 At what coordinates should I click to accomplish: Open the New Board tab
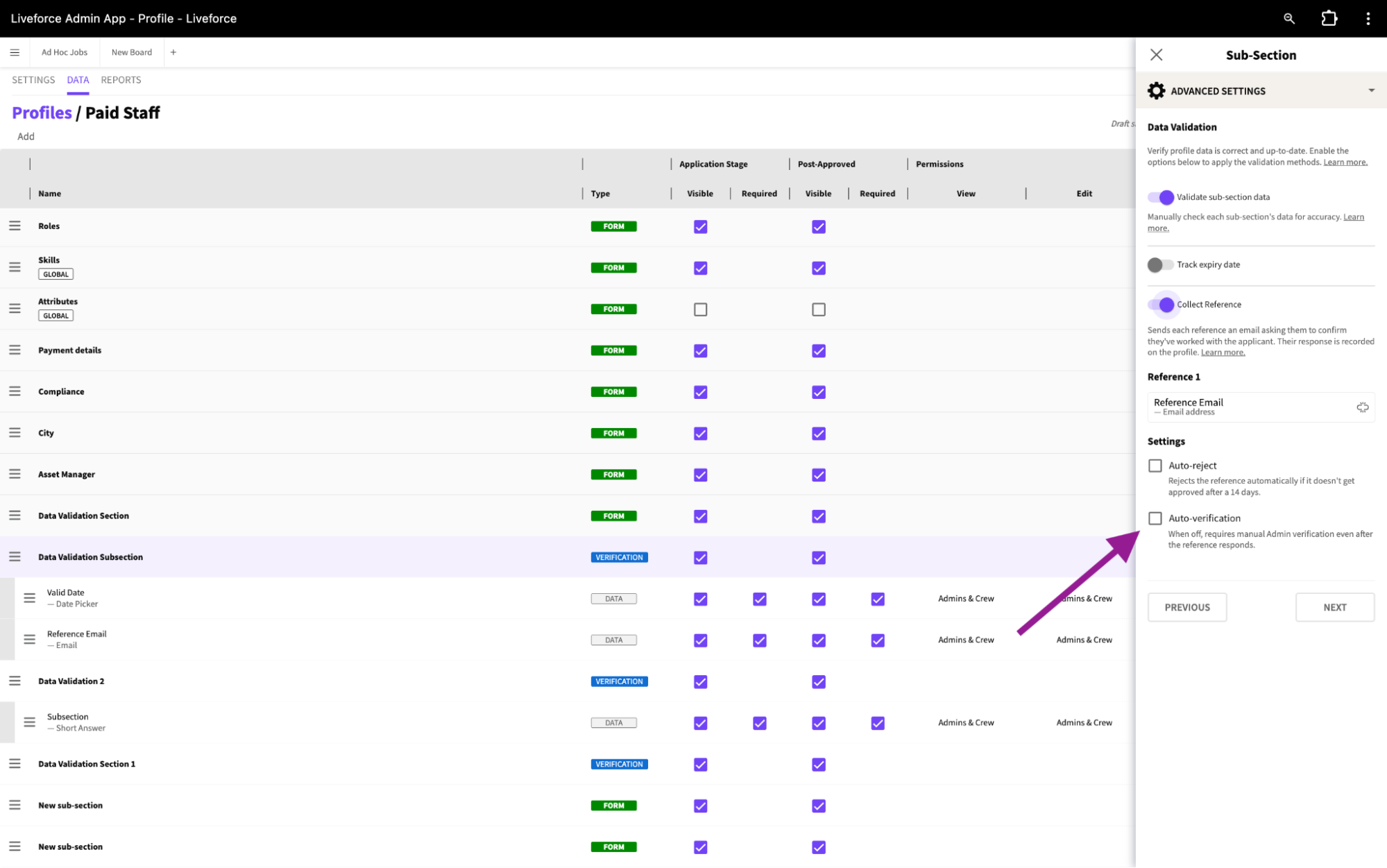click(x=131, y=52)
